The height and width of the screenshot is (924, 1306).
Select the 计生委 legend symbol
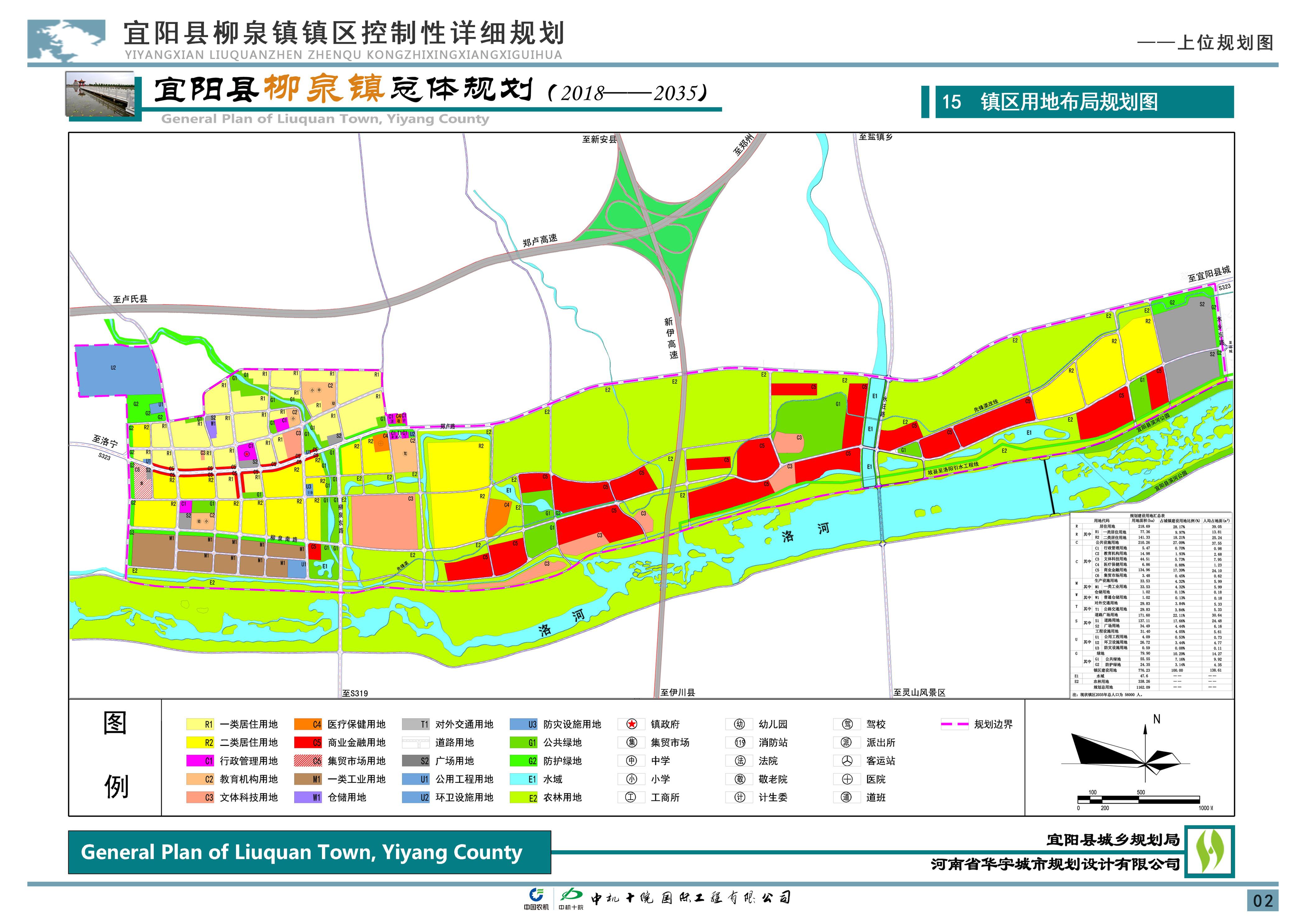(739, 797)
